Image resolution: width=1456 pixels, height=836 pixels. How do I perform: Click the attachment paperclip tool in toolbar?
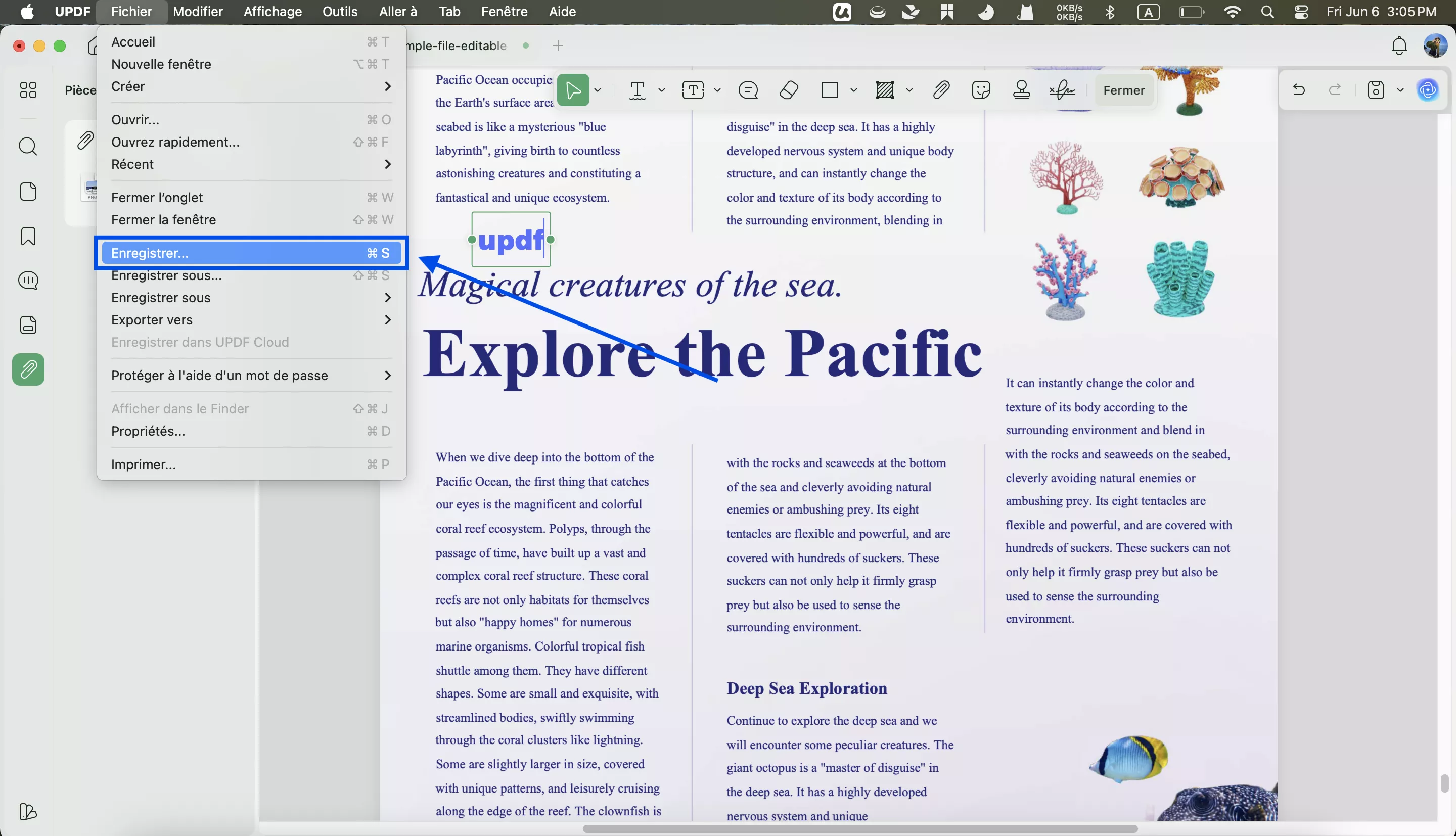(x=941, y=90)
